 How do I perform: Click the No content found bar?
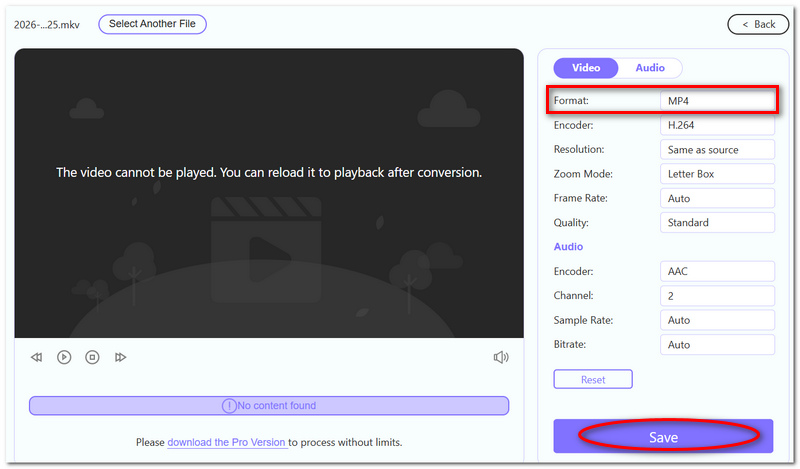tap(269, 406)
